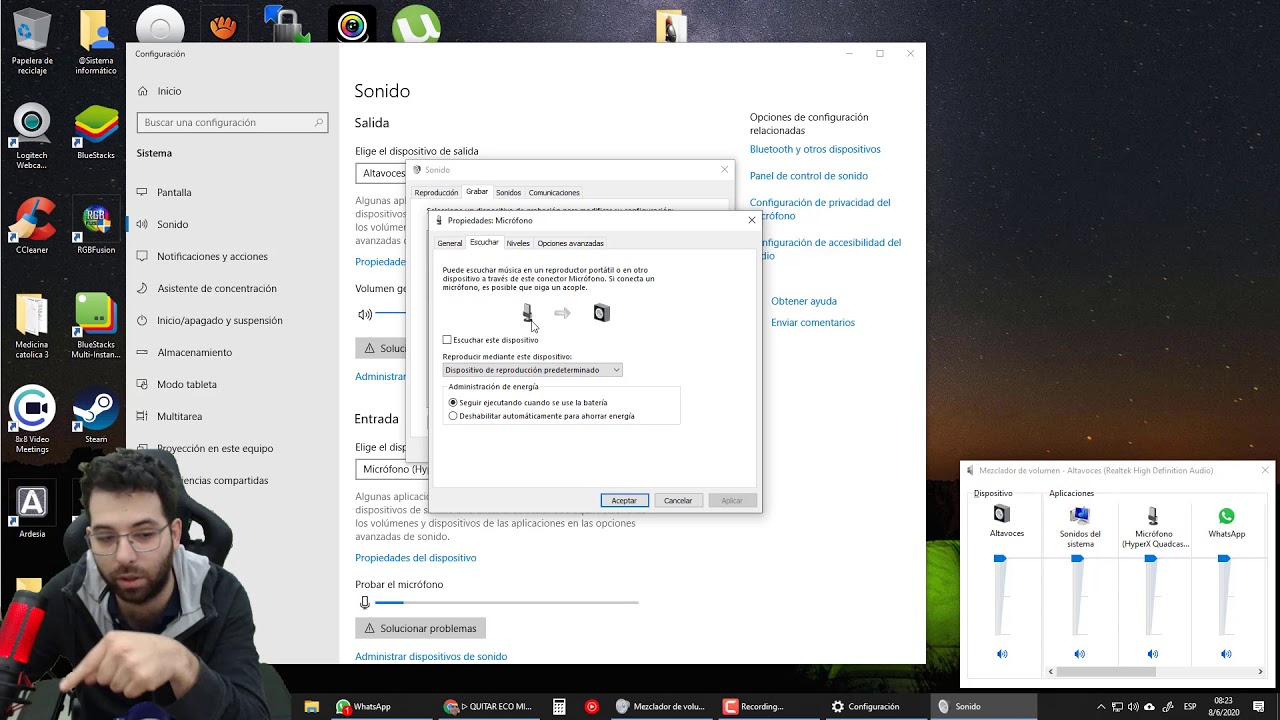The height and width of the screenshot is (720, 1280).
Task: Select Deshabilitar automáticamente para ahorrar energía
Action: tap(453, 416)
